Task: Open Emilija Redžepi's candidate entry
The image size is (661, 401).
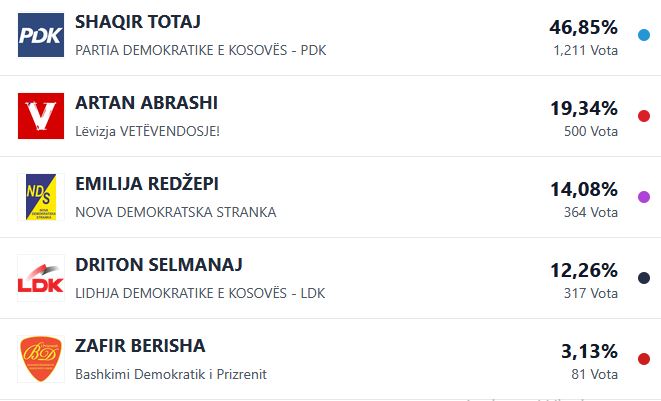Action: pyautogui.click(x=147, y=184)
